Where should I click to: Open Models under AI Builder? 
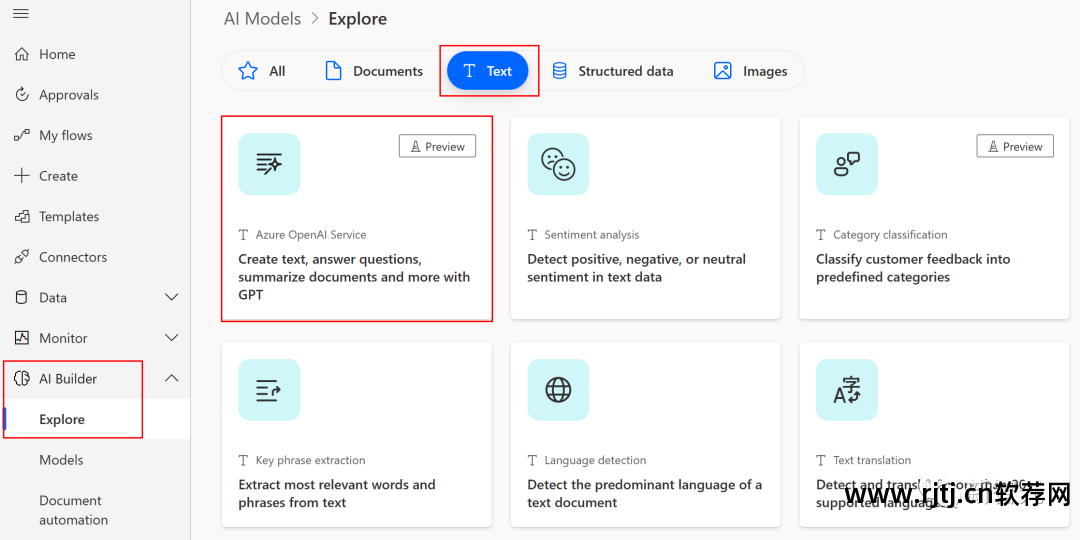(x=61, y=460)
